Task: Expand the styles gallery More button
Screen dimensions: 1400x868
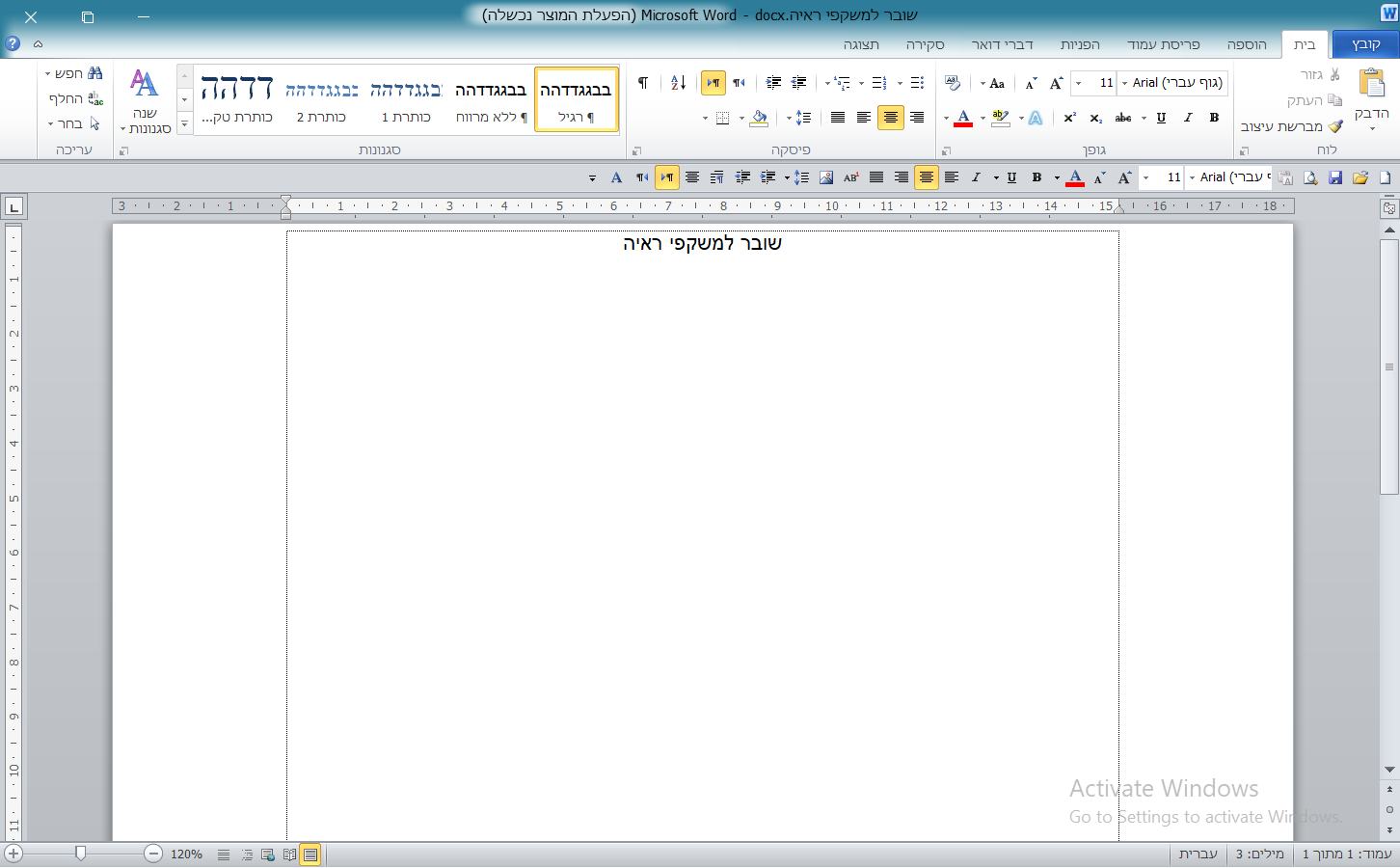Action: click(184, 124)
